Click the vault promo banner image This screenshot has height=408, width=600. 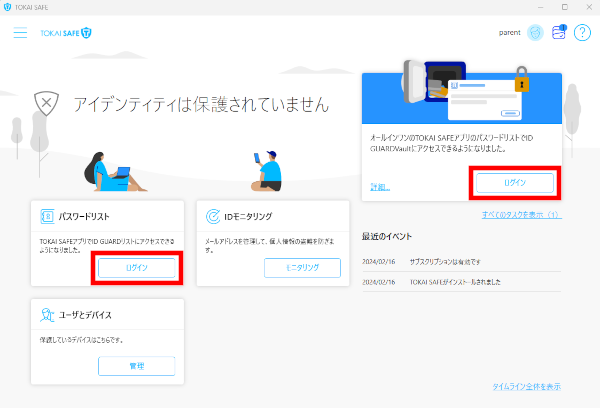(462, 92)
